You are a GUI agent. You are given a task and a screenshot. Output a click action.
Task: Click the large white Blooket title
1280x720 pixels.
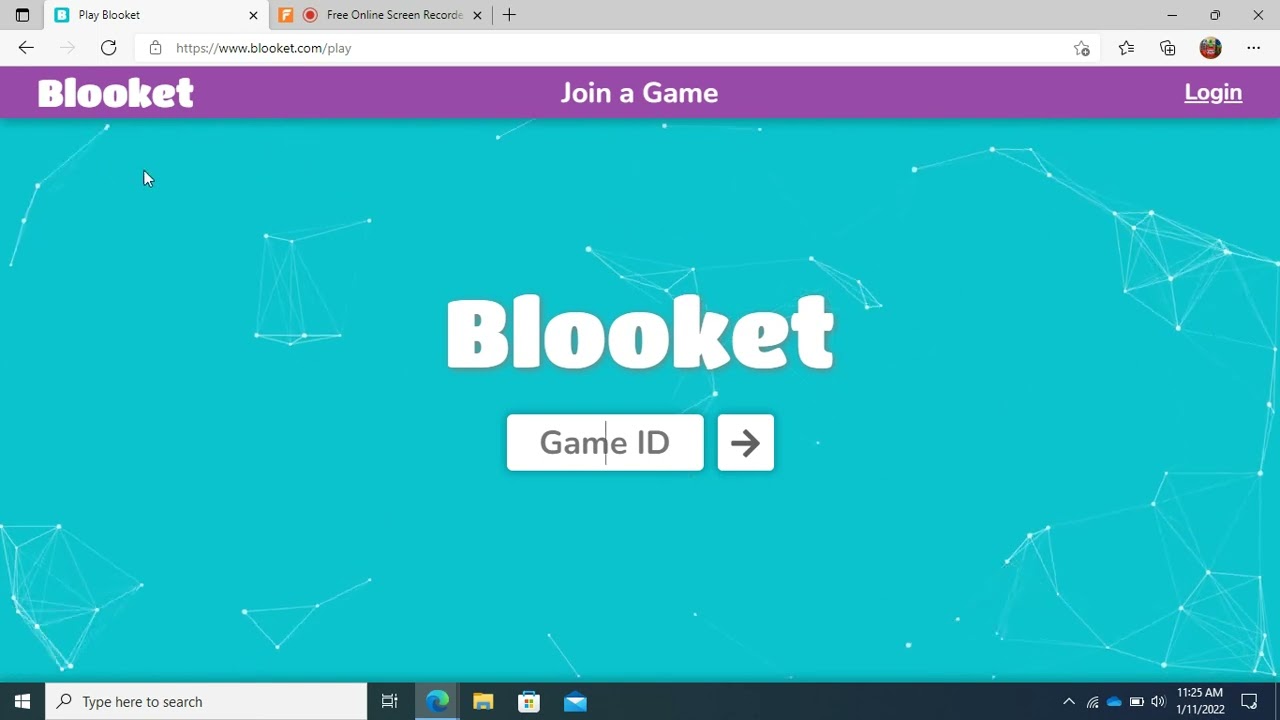(640, 333)
